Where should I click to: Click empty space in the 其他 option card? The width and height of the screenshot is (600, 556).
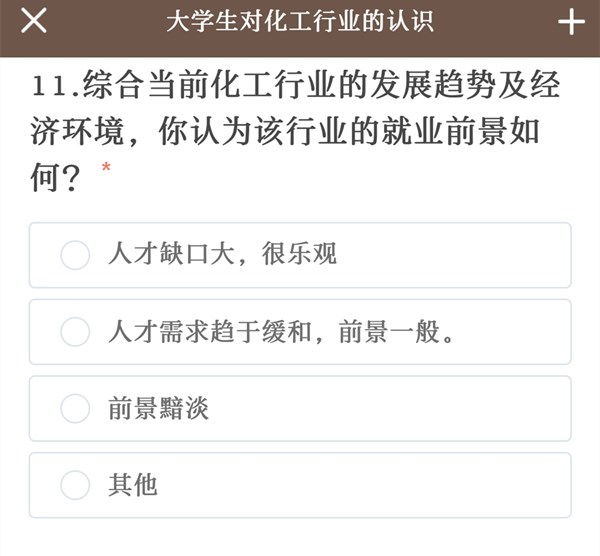[x=400, y=485]
